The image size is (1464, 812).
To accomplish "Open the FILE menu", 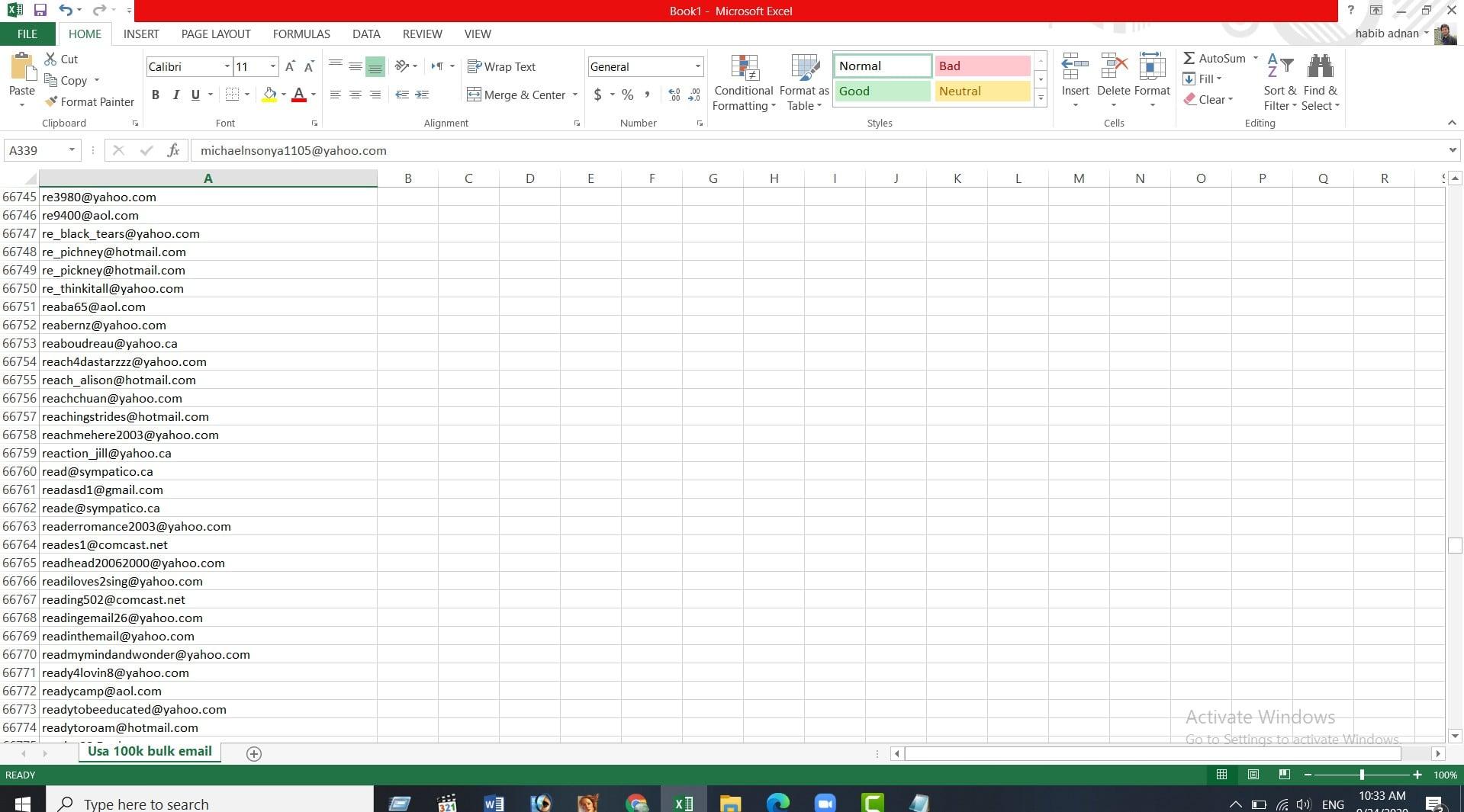I will pos(27,34).
